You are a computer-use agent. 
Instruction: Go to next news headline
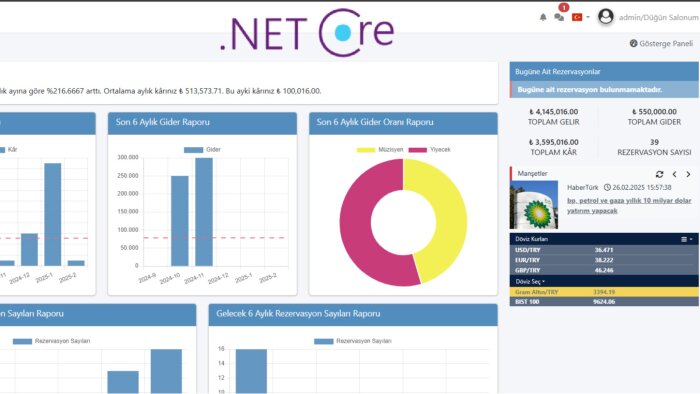tap(688, 174)
